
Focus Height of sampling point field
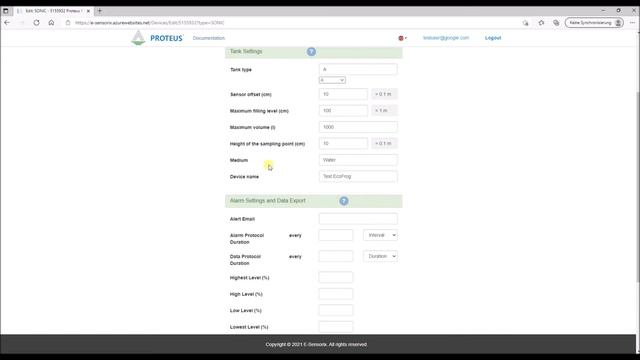pyautogui.click(x=343, y=143)
